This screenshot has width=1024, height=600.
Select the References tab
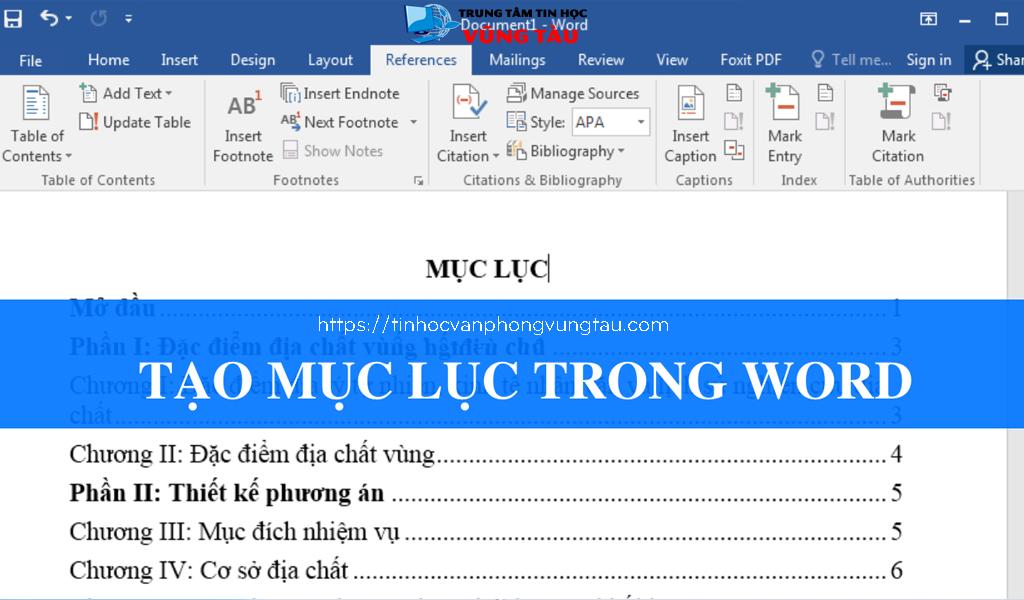421,60
